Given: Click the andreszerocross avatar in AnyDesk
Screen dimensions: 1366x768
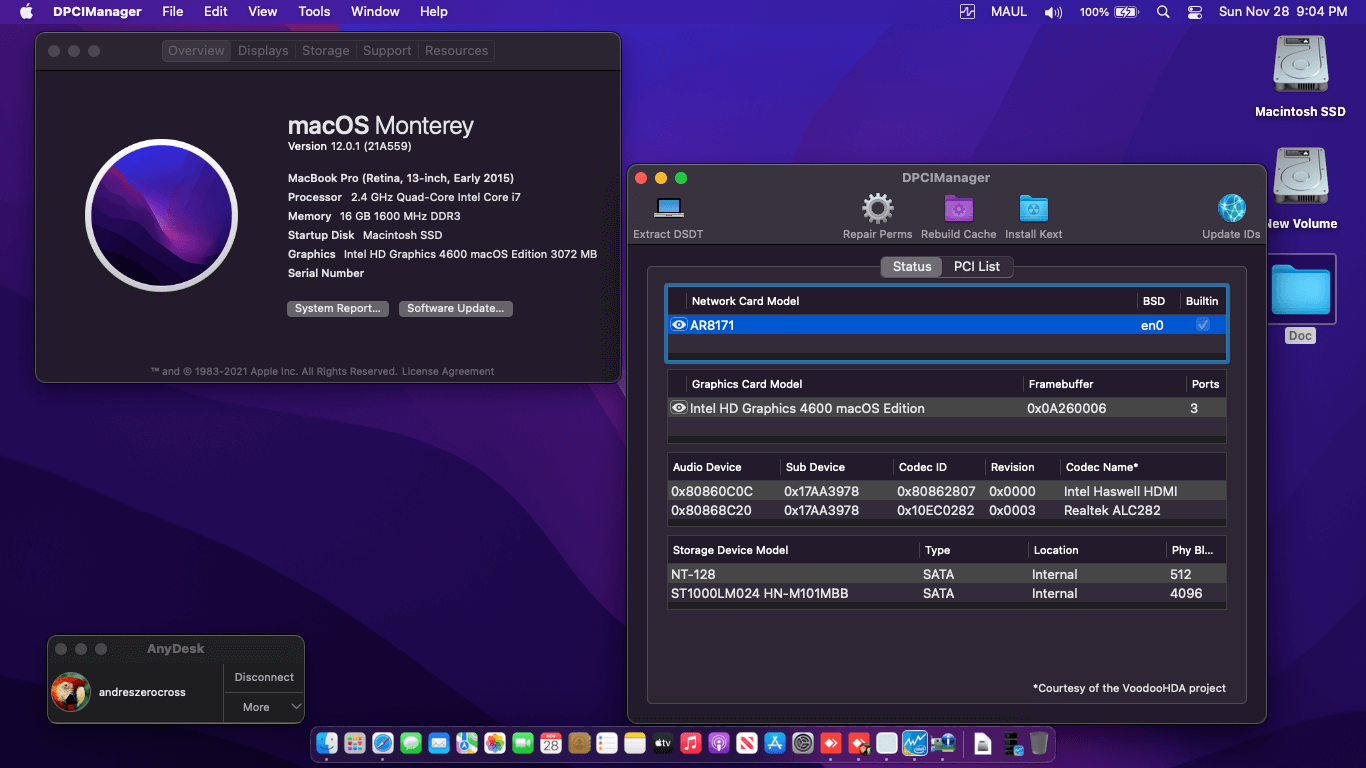Looking at the screenshot, I should (71, 692).
